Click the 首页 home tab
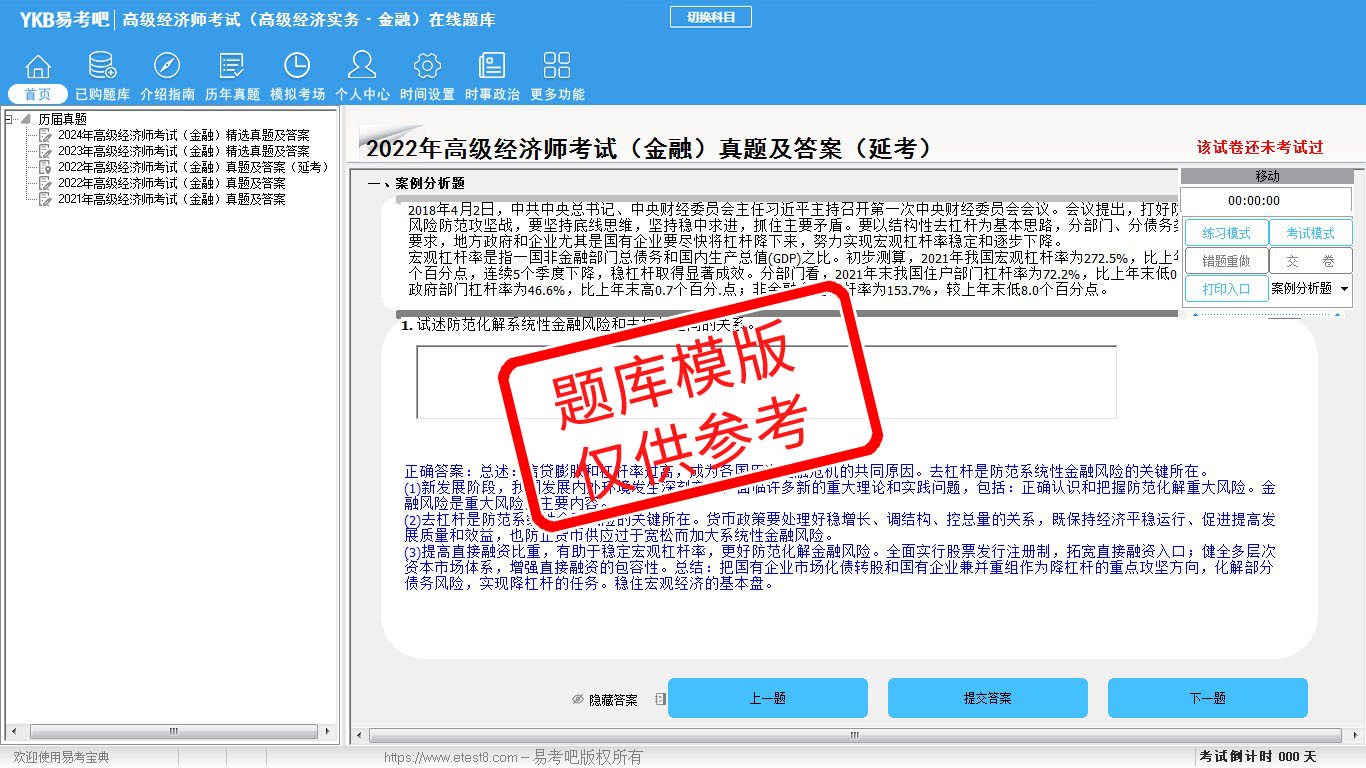The width and height of the screenshot is (1366, 768). pyautogui.click(x=38, y=94)
